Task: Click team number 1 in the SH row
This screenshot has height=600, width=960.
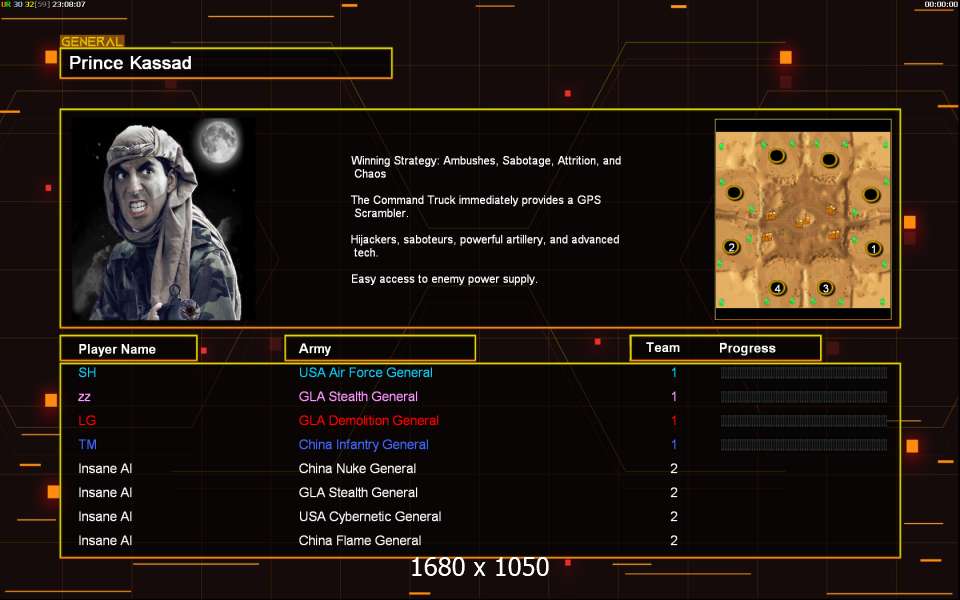Action: click(674, 373)
